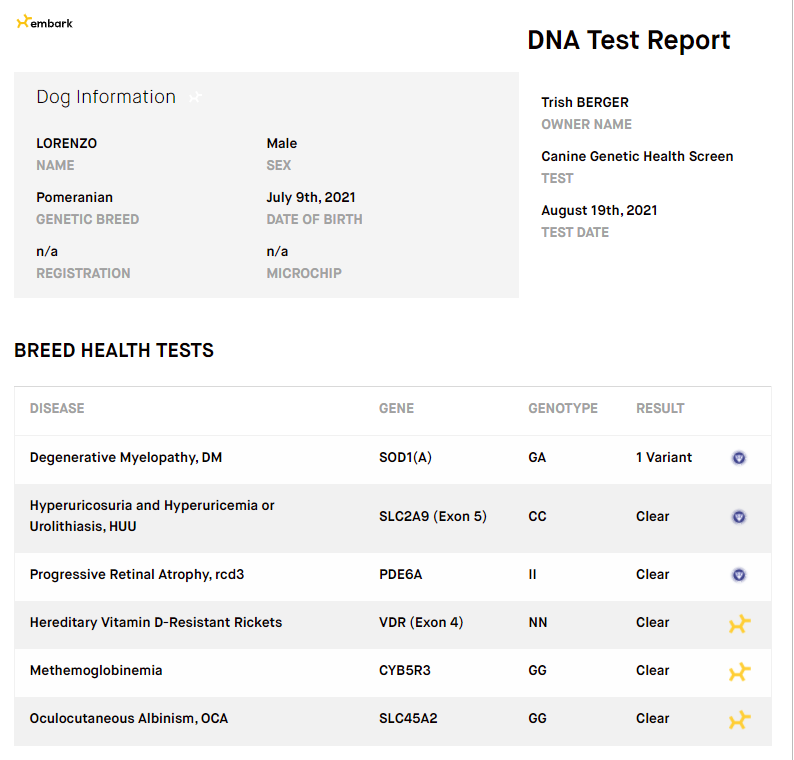Click the yellow Embark icon in Methemoglobinemia row
Screen dimensions: 794x760
click(x=740, y=672)
